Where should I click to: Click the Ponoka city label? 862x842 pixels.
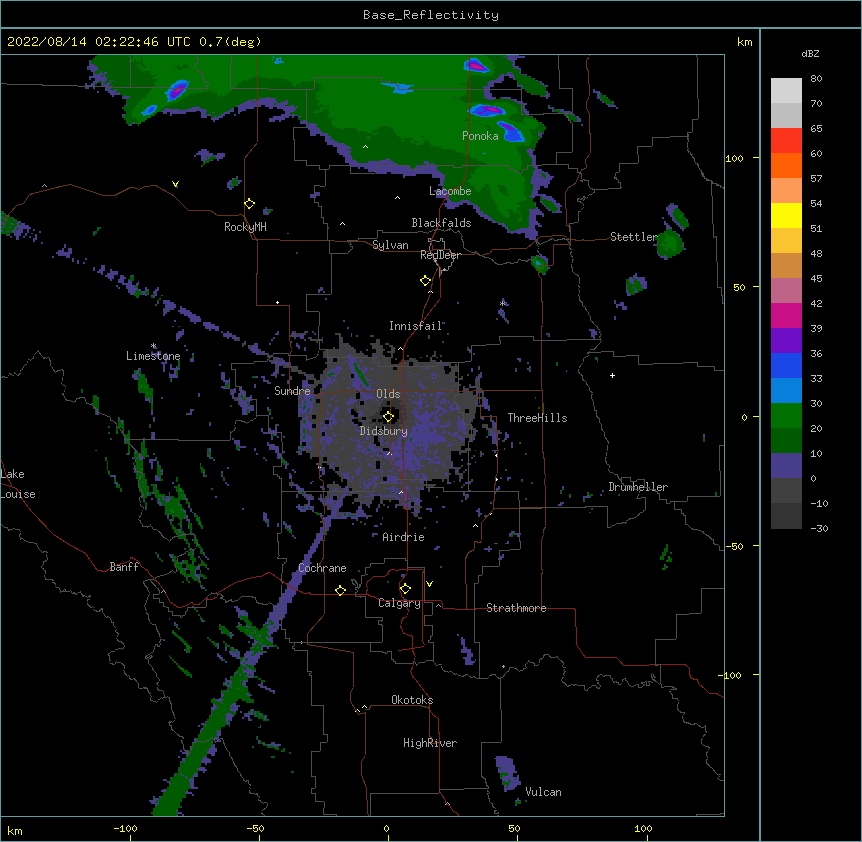click(x=480, y=136)
